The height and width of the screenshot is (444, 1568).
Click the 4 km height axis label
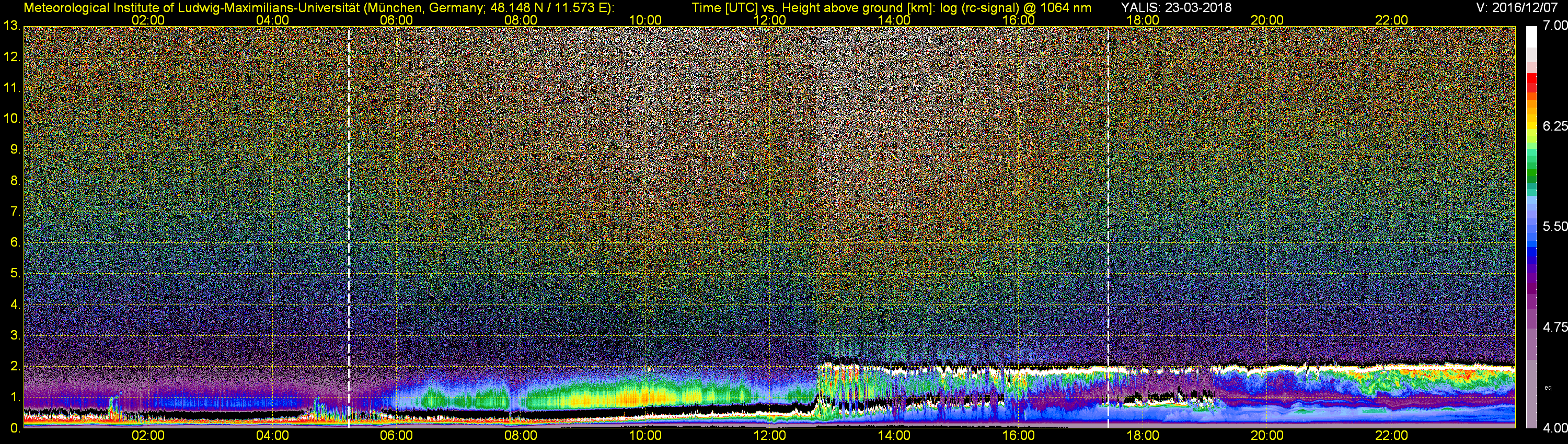click(15, 304)
